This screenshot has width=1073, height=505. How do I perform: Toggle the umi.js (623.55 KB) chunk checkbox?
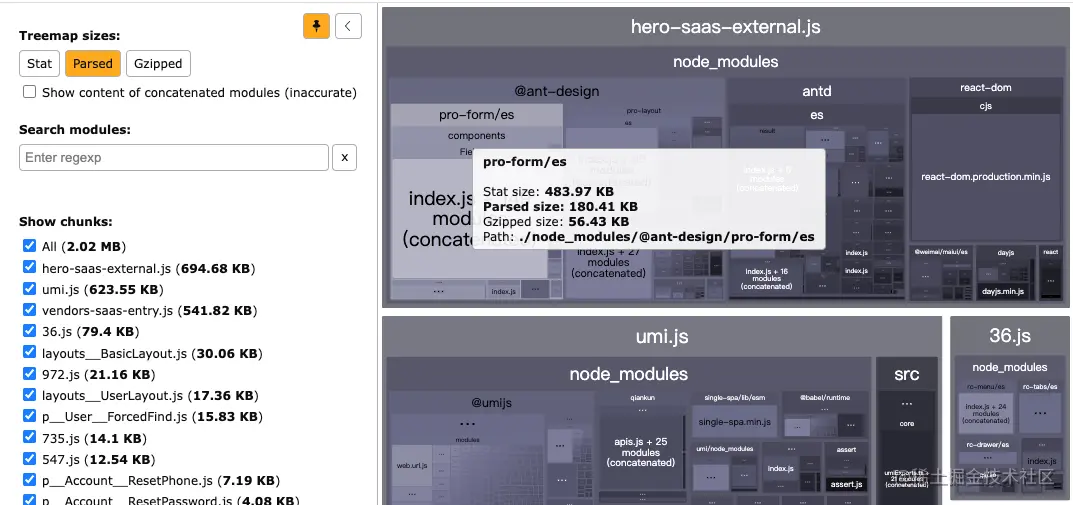(x=29, y=288)
